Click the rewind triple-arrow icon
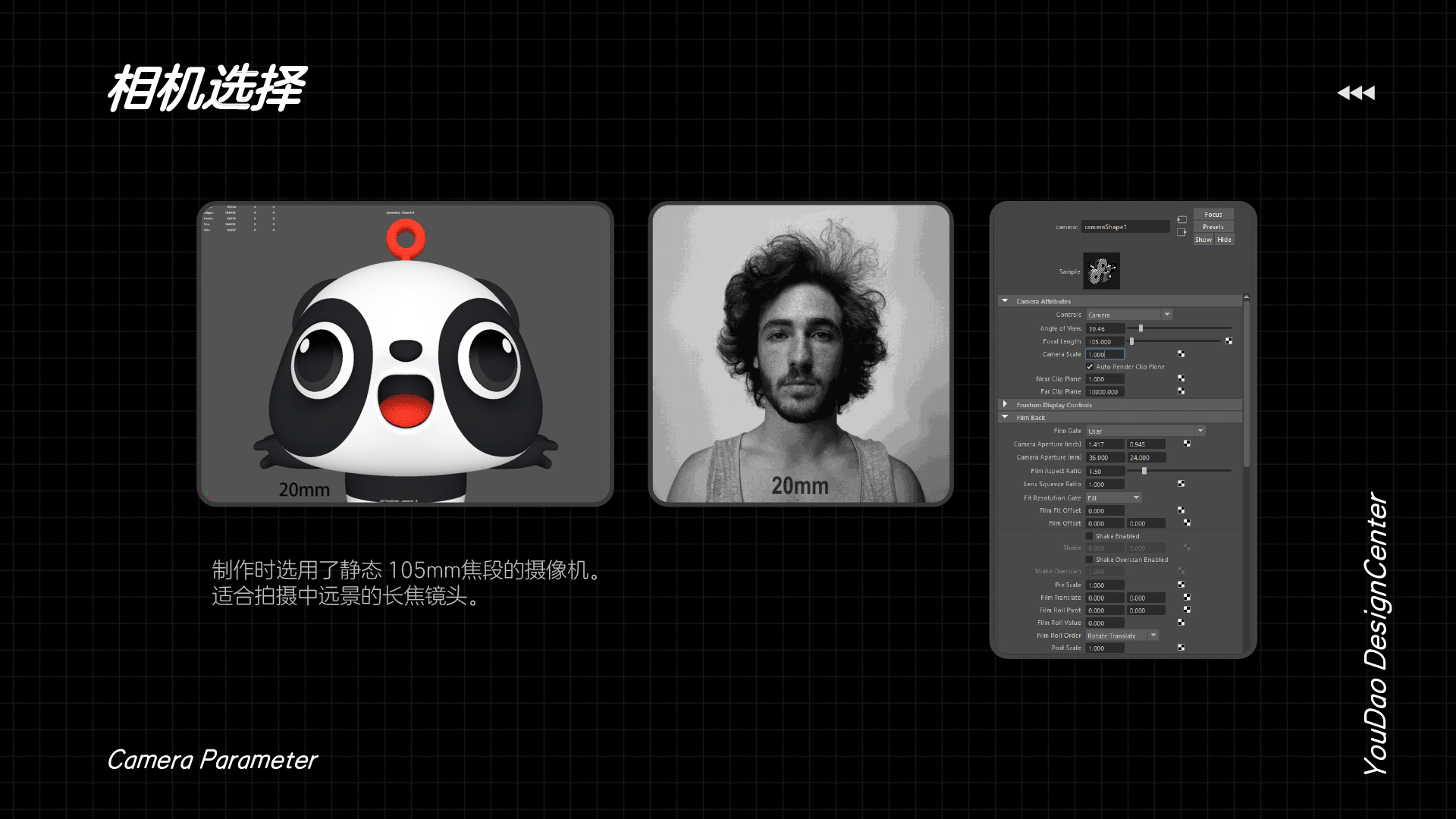The width and height of the screenshot is (1456, 819). click(1356, 93)
